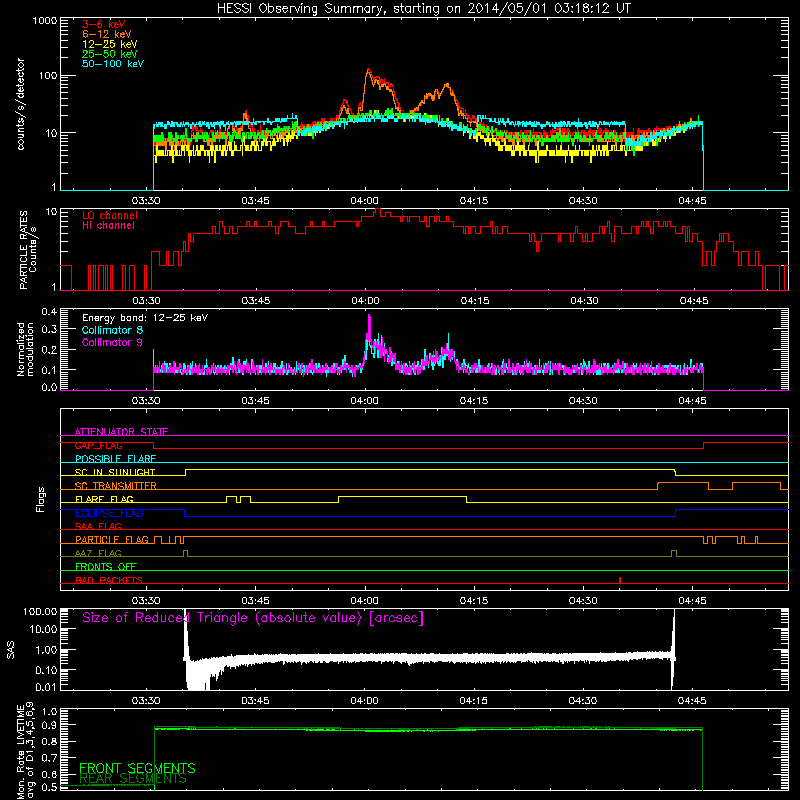
Task: Click the Flags axis label
Action: tap(41, 500)
